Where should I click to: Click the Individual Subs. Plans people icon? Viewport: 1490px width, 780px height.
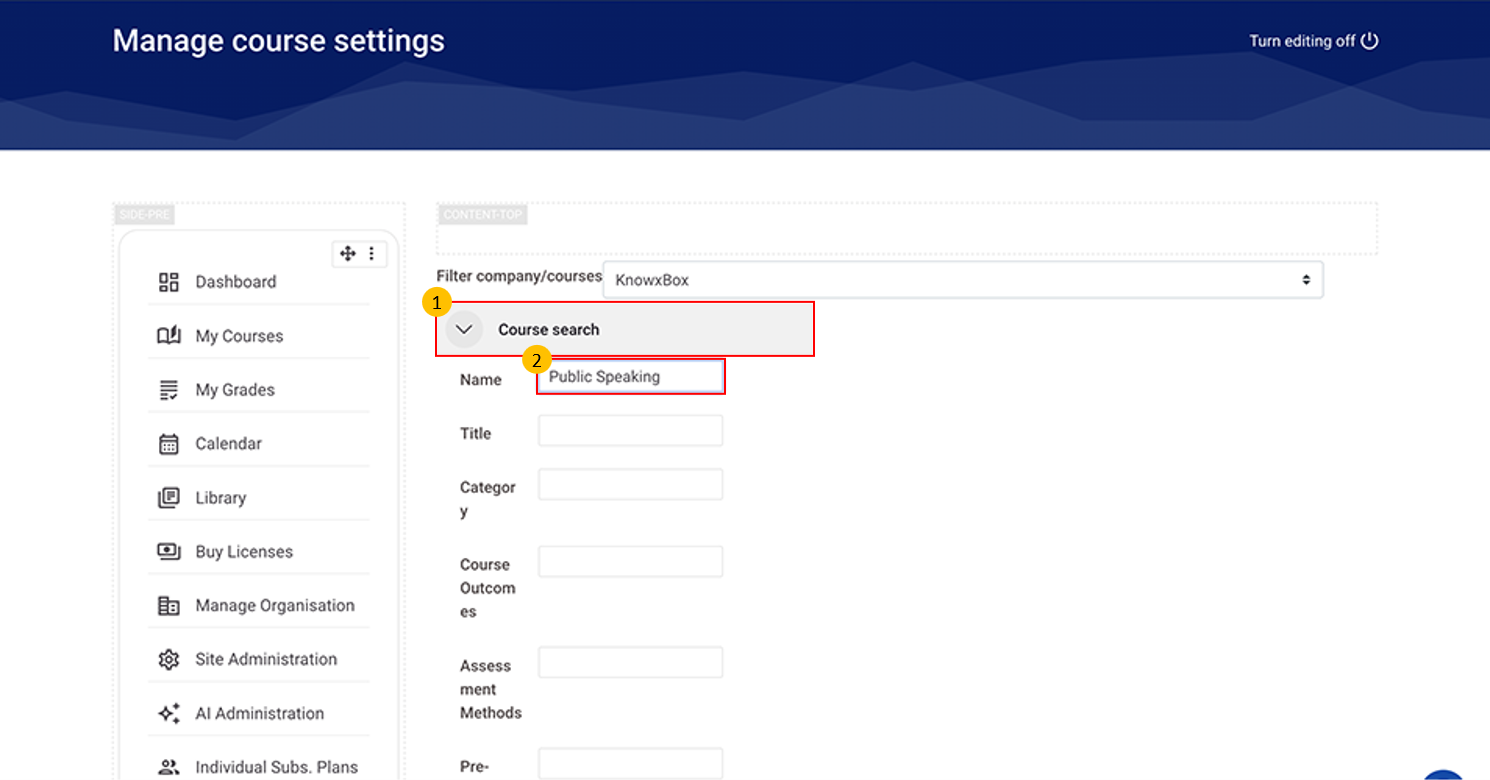[169, 767]
